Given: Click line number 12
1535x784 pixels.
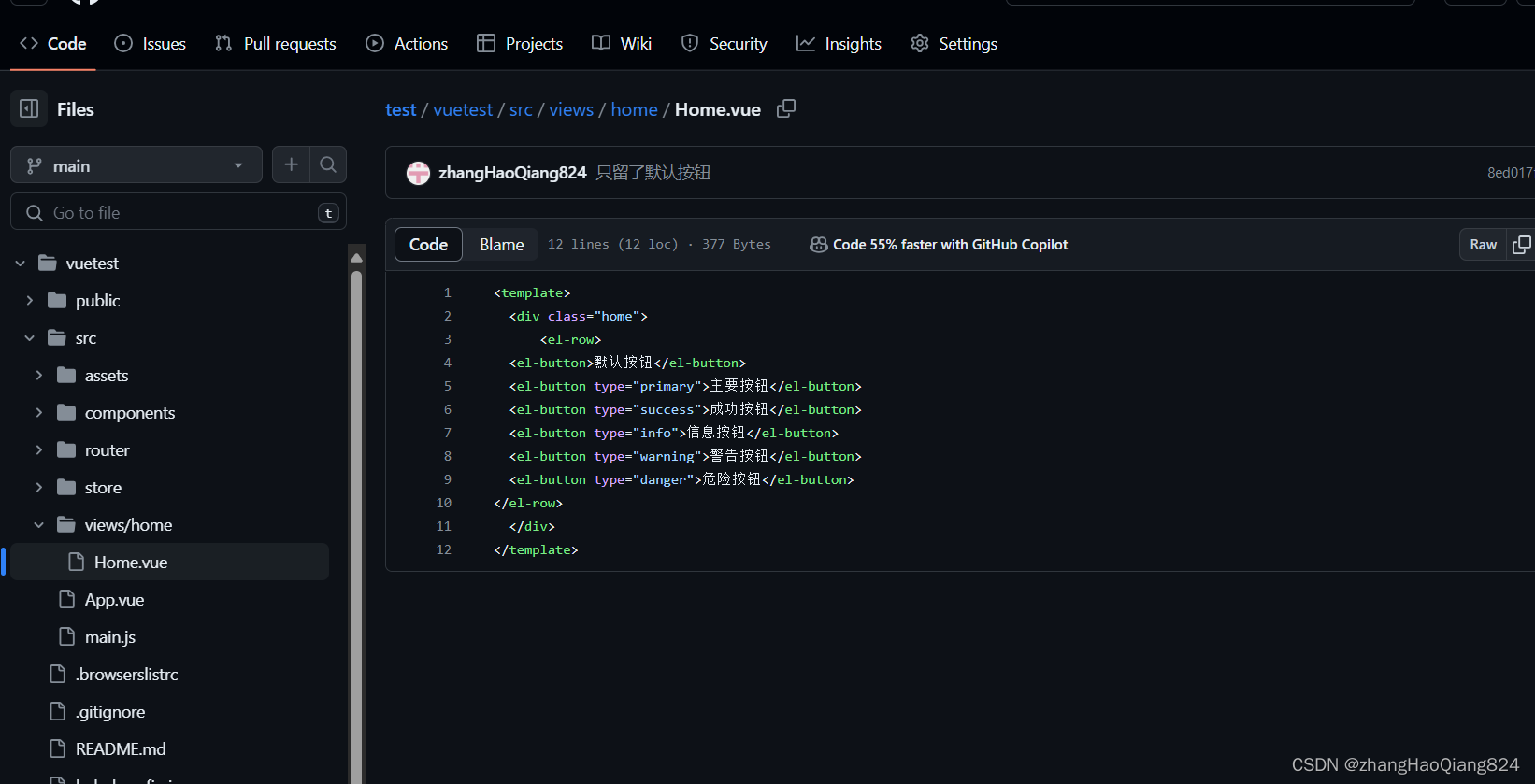Looking at the screenshot, I should 443,549.
